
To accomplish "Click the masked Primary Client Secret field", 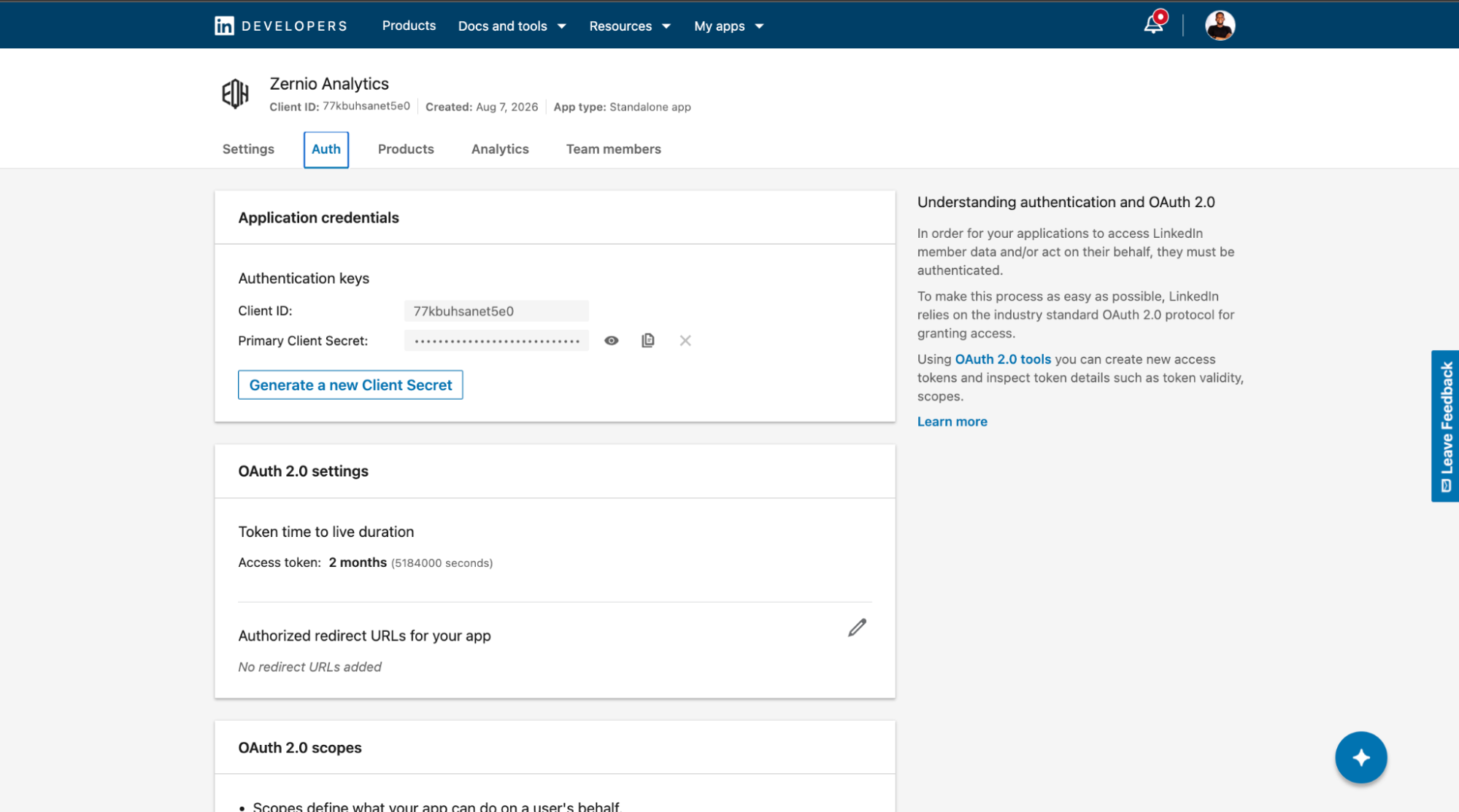I will [x=496, y=341].
